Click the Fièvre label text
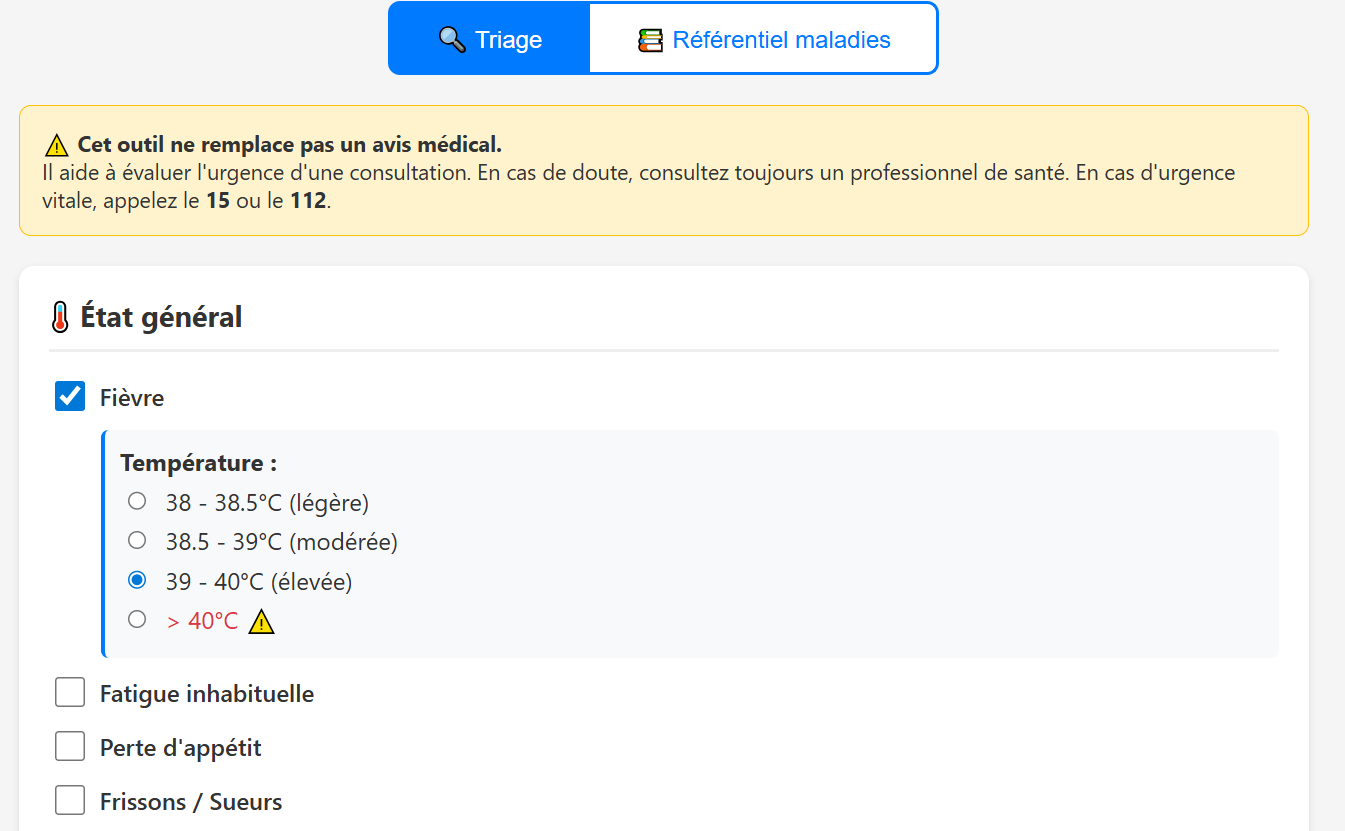1345x831 pixels. tap(131, 397)
